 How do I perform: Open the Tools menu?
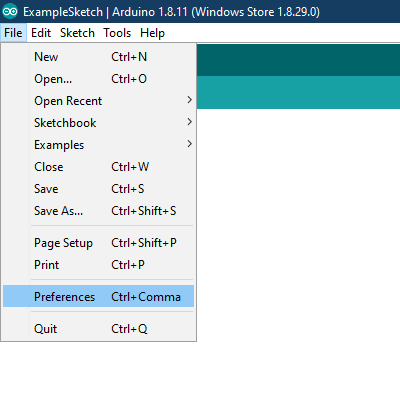tap(117, 33)
